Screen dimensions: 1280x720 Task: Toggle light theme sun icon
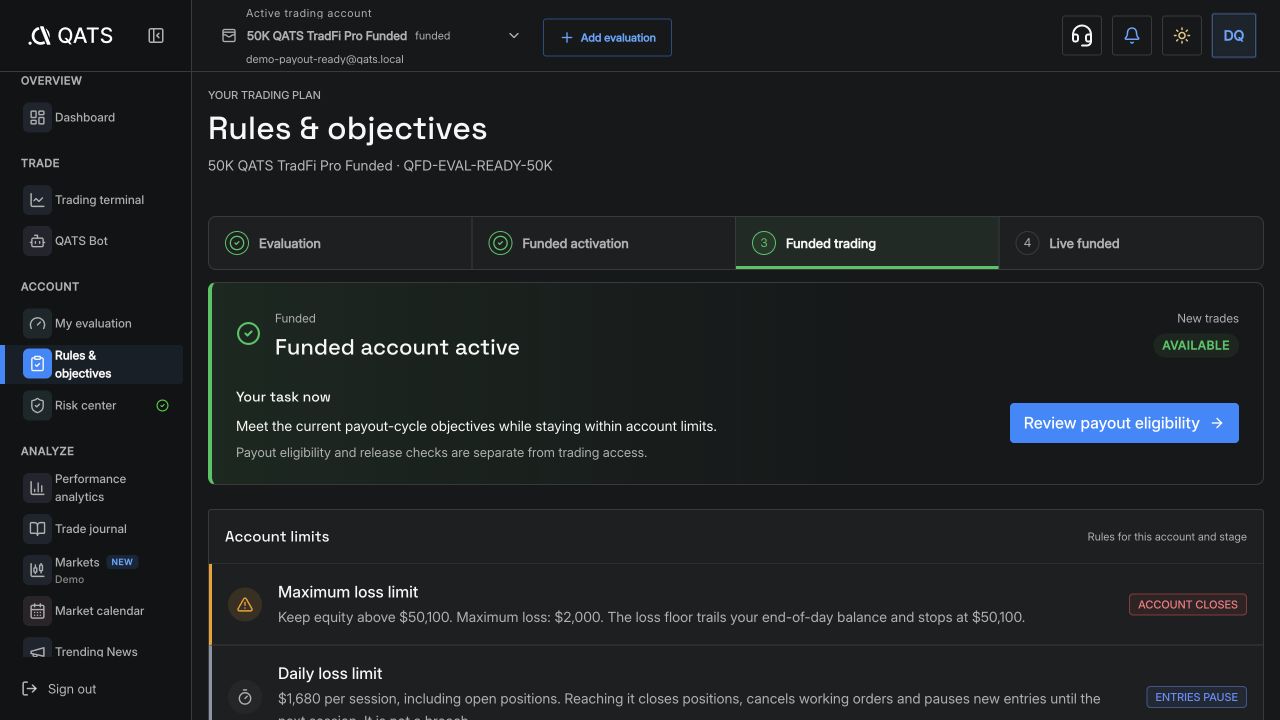coord(1181,36)
